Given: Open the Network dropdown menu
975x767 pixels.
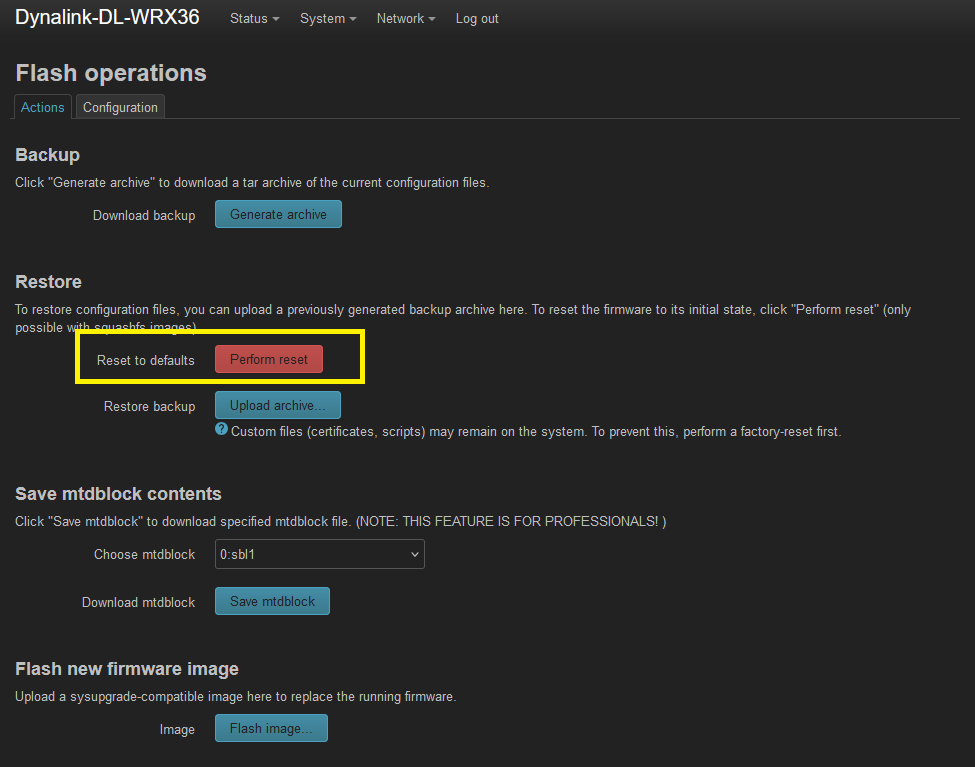Looking at the screenshot, I should [x=405, y=19].
